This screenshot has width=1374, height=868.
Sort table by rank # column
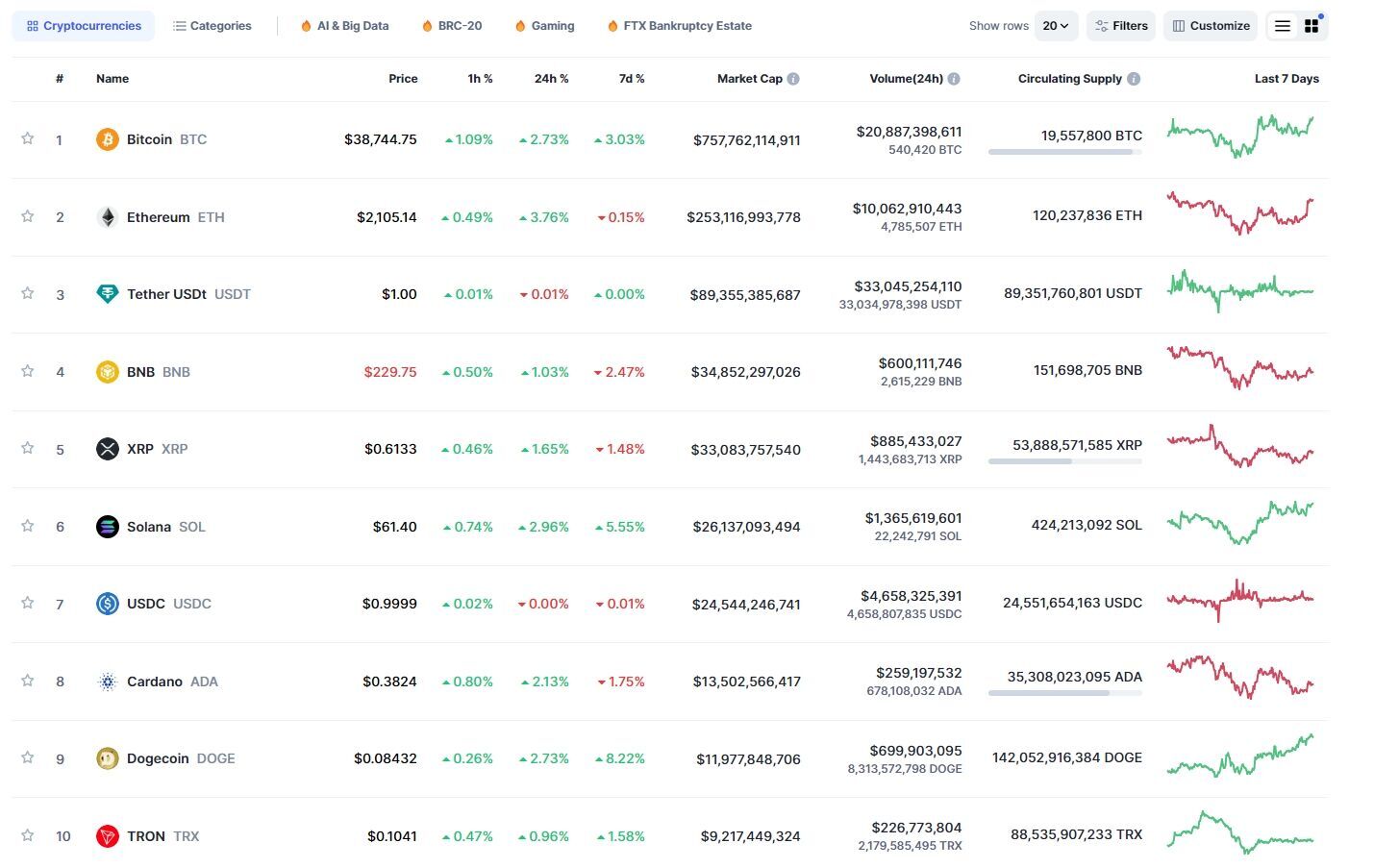(60, 79)
